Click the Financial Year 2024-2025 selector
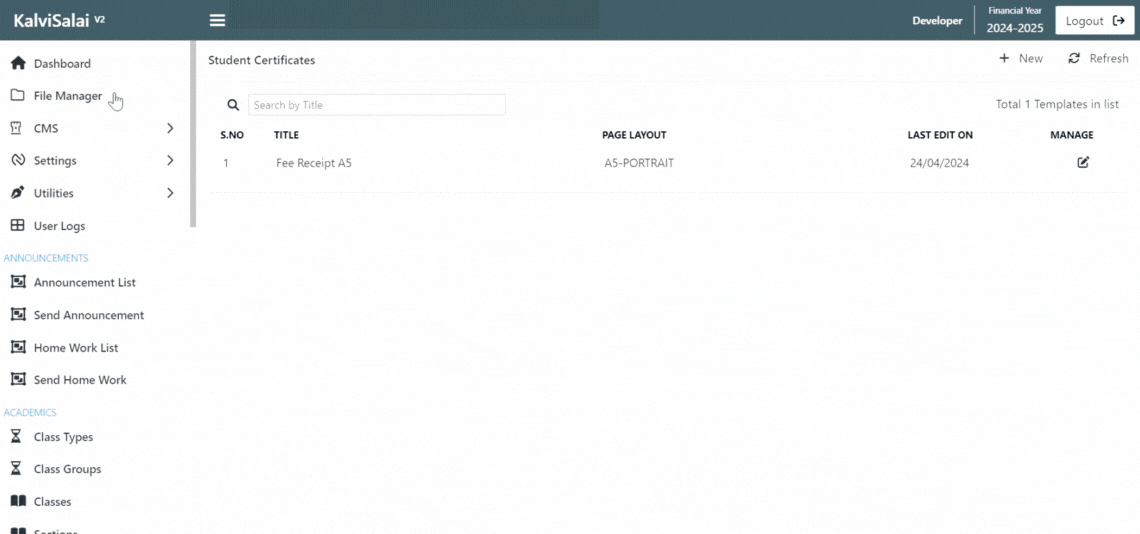Image resolution: width=1140 pixels, height=534 pixels. [x=1014, y=20]
